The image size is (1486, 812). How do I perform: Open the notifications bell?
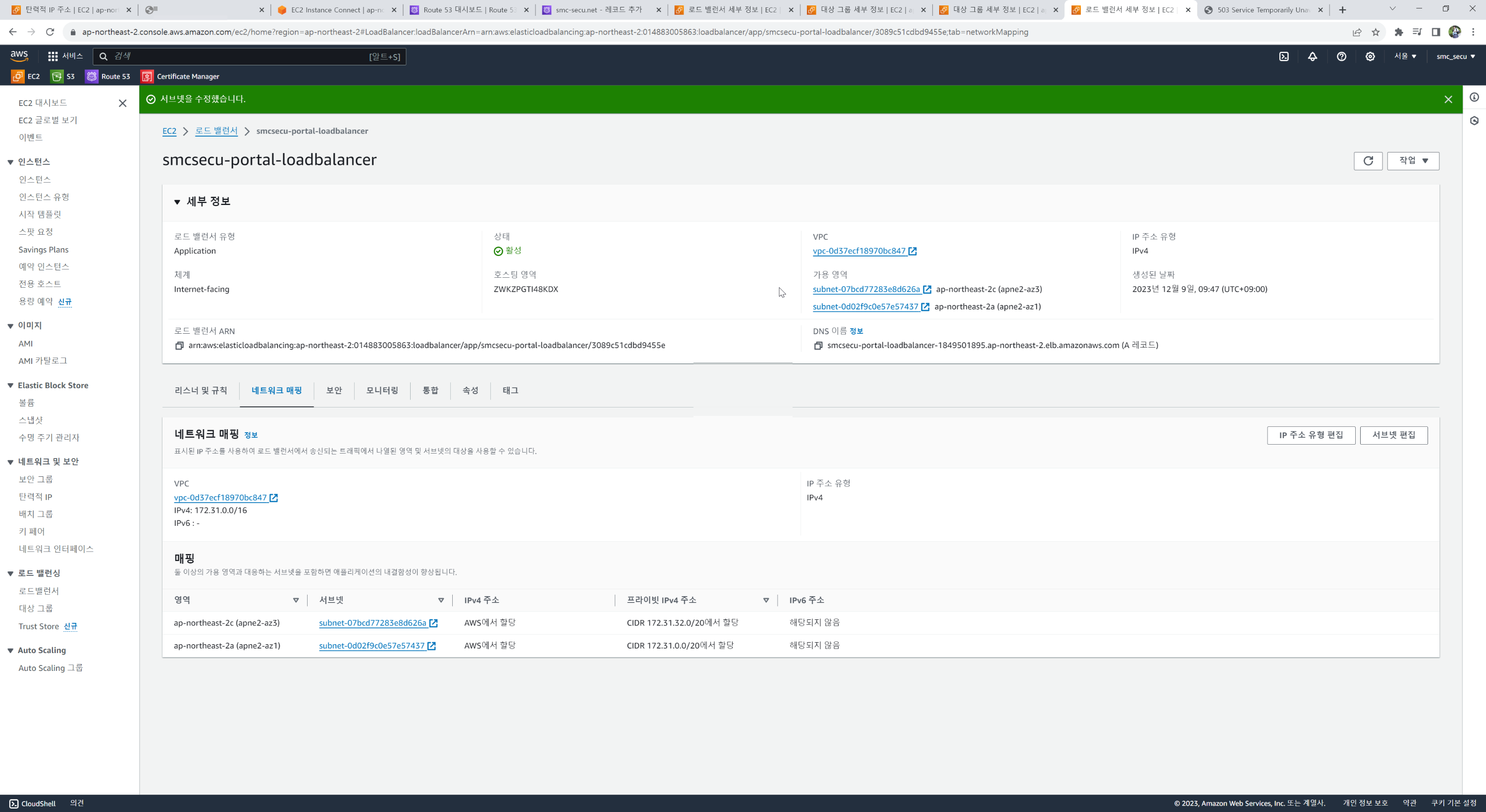(x=1312, y=56)
